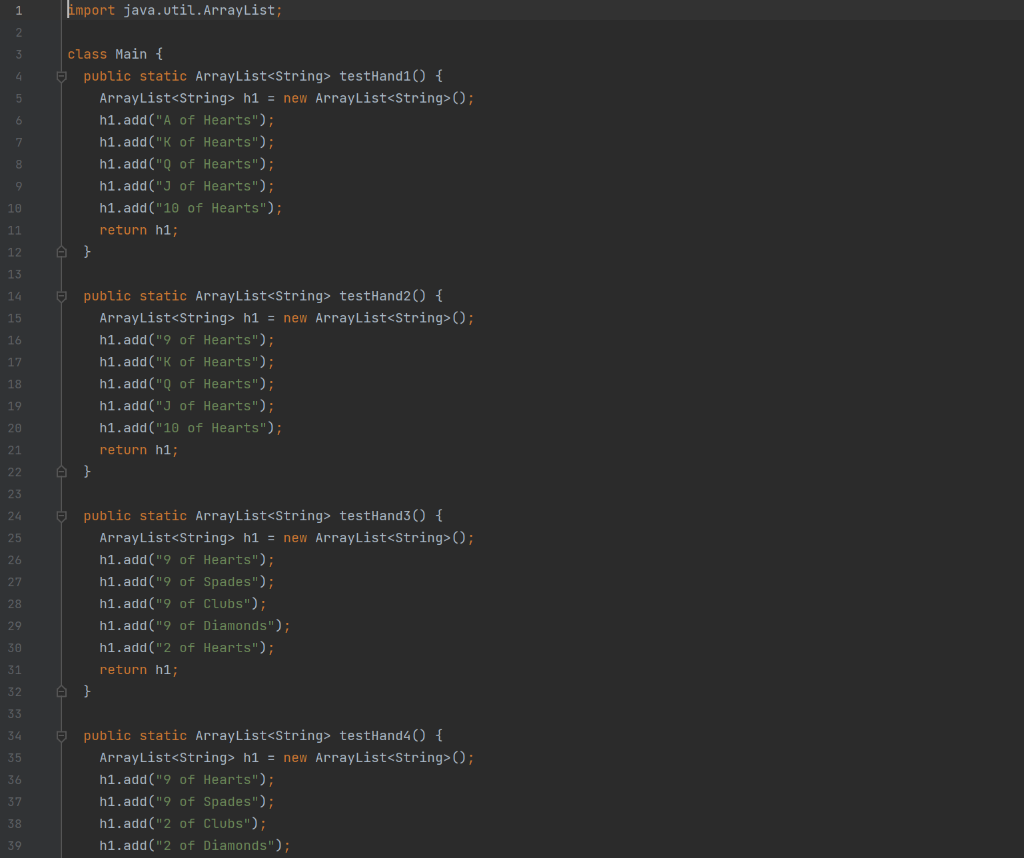1024x858 pixels.
Task: Click "J of Hearts" on line 19
Action: [207, 406]
